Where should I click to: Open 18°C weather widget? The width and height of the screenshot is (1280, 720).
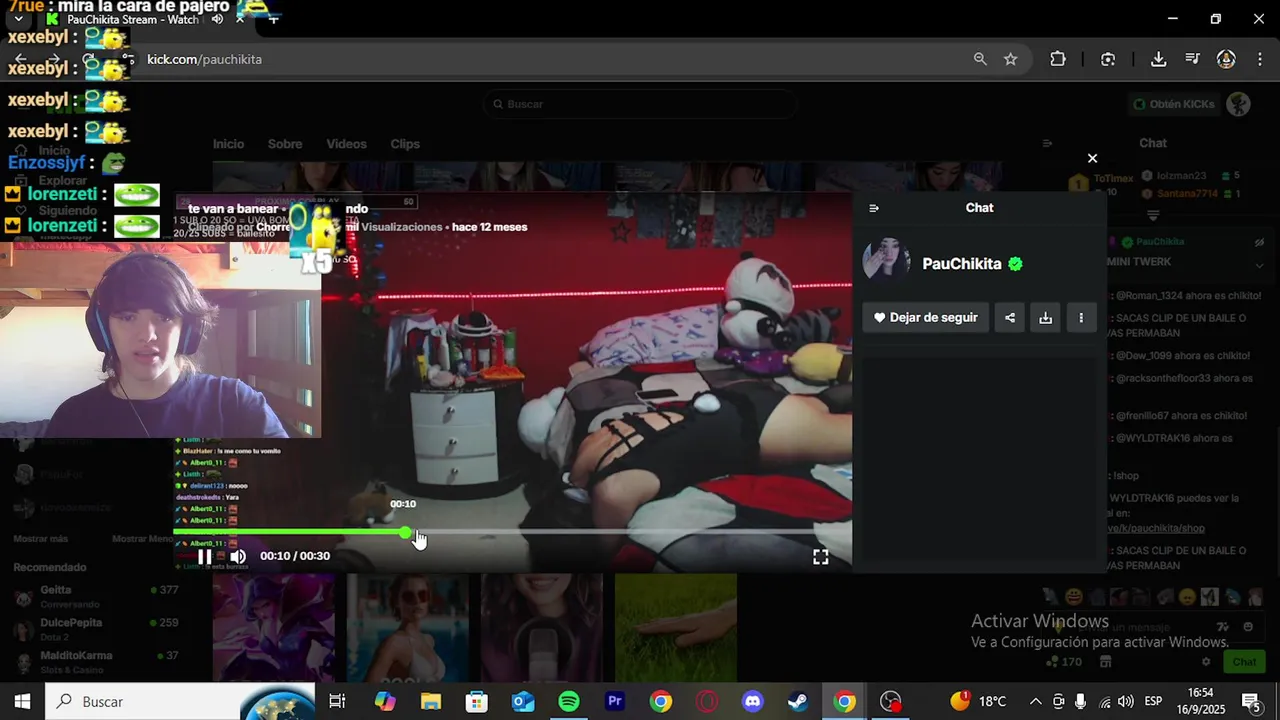point(979,702)
